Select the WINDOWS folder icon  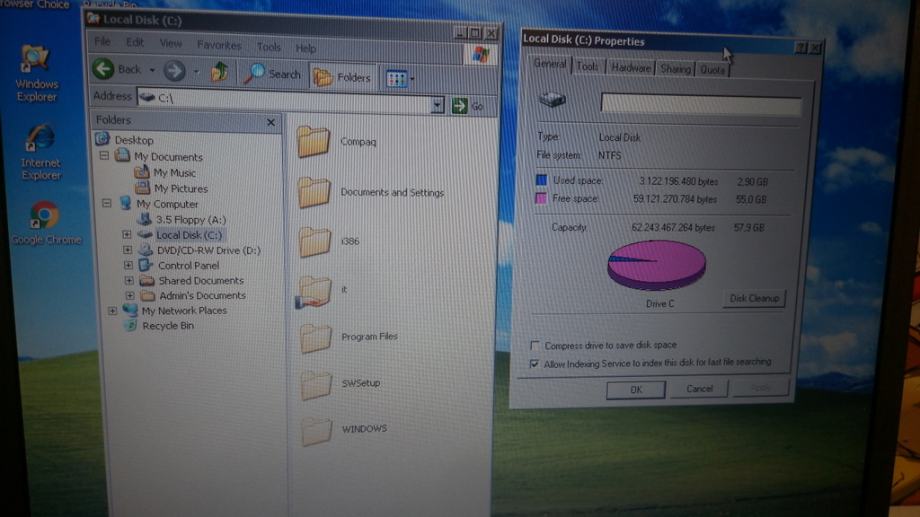point(316,430)
